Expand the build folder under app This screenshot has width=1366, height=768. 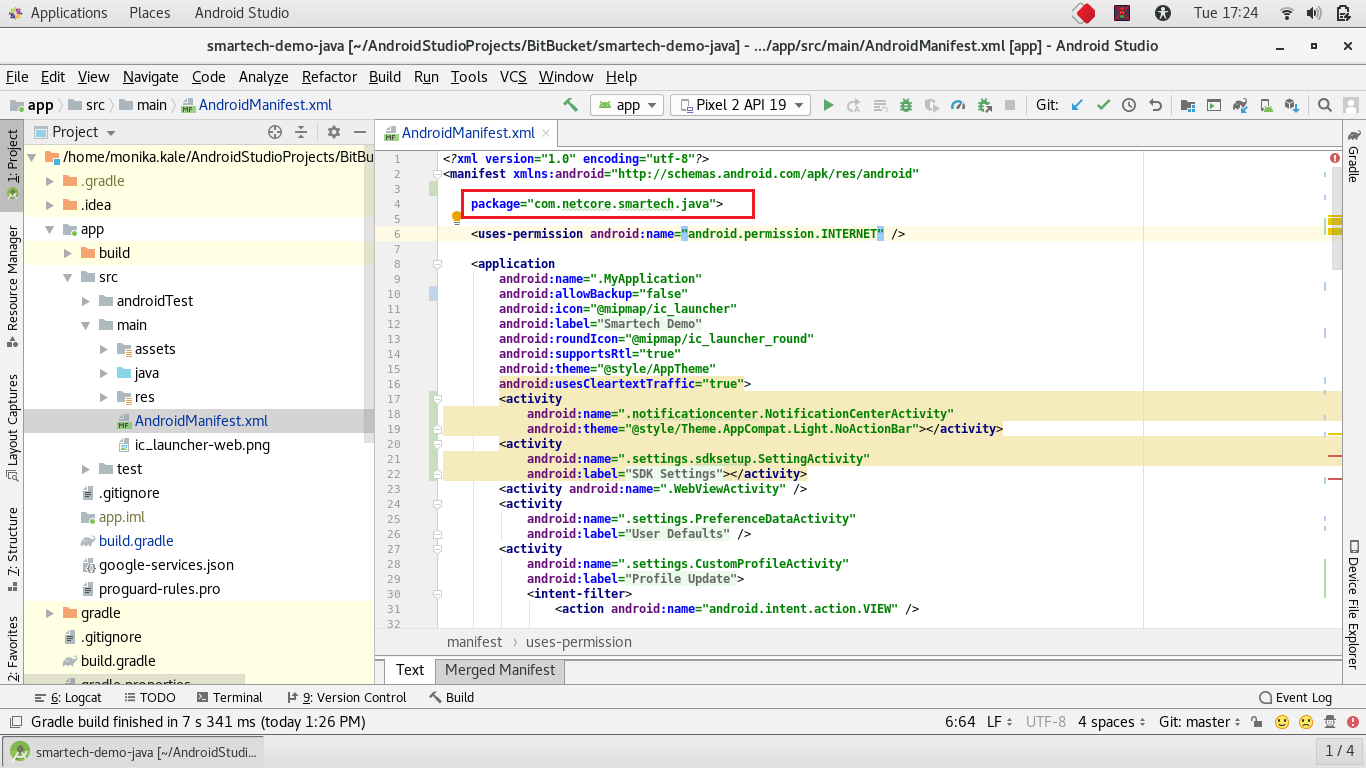click(x=67, y=253)
